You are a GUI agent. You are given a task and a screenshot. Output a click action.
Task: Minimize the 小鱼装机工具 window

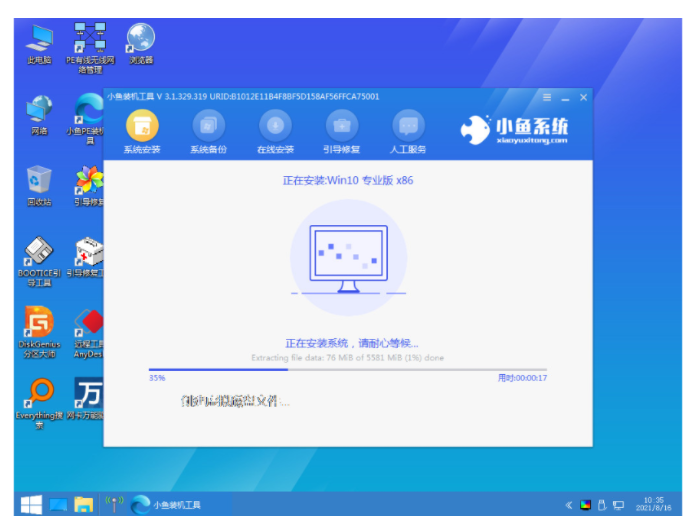point(565,97)
